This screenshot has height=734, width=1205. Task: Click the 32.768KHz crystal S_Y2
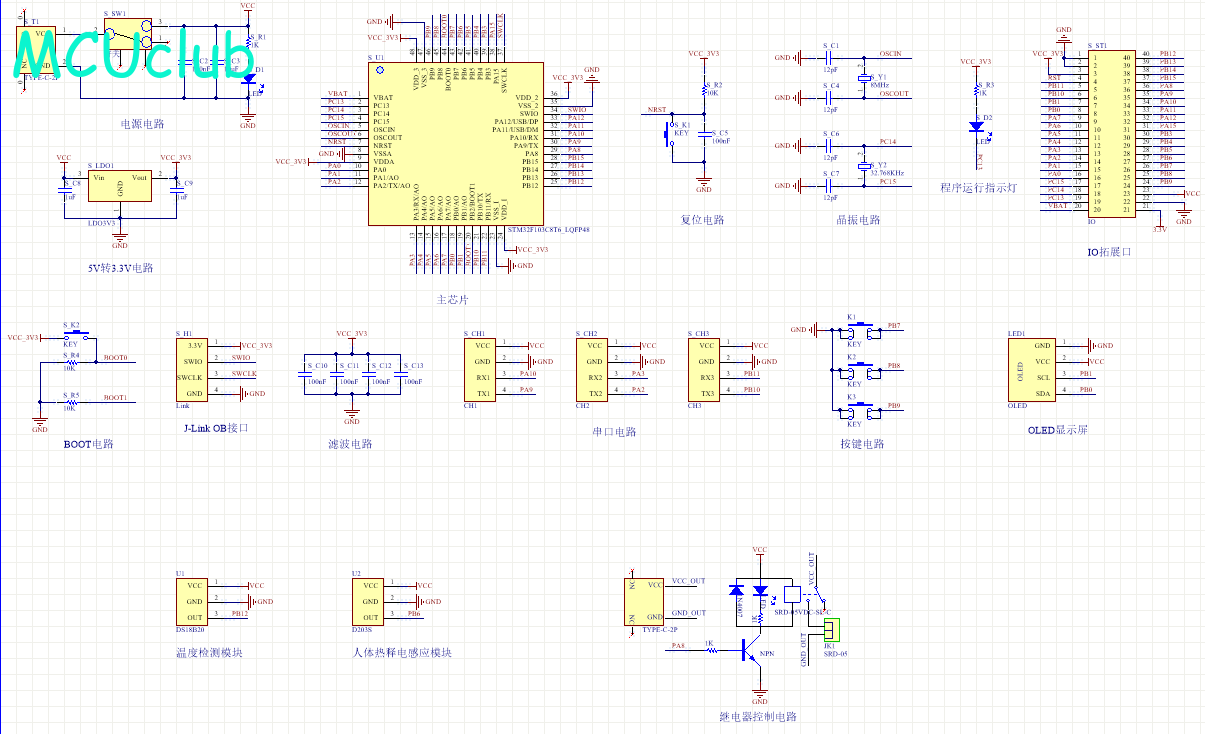point(863,167)
